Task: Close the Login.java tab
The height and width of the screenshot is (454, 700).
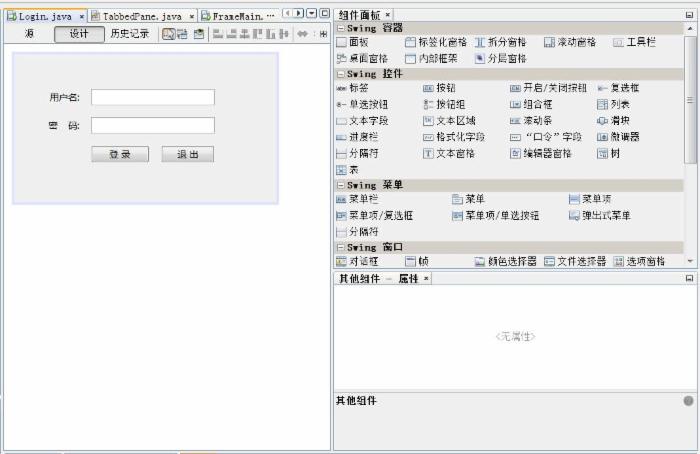Action: click(x=82, y=17)
